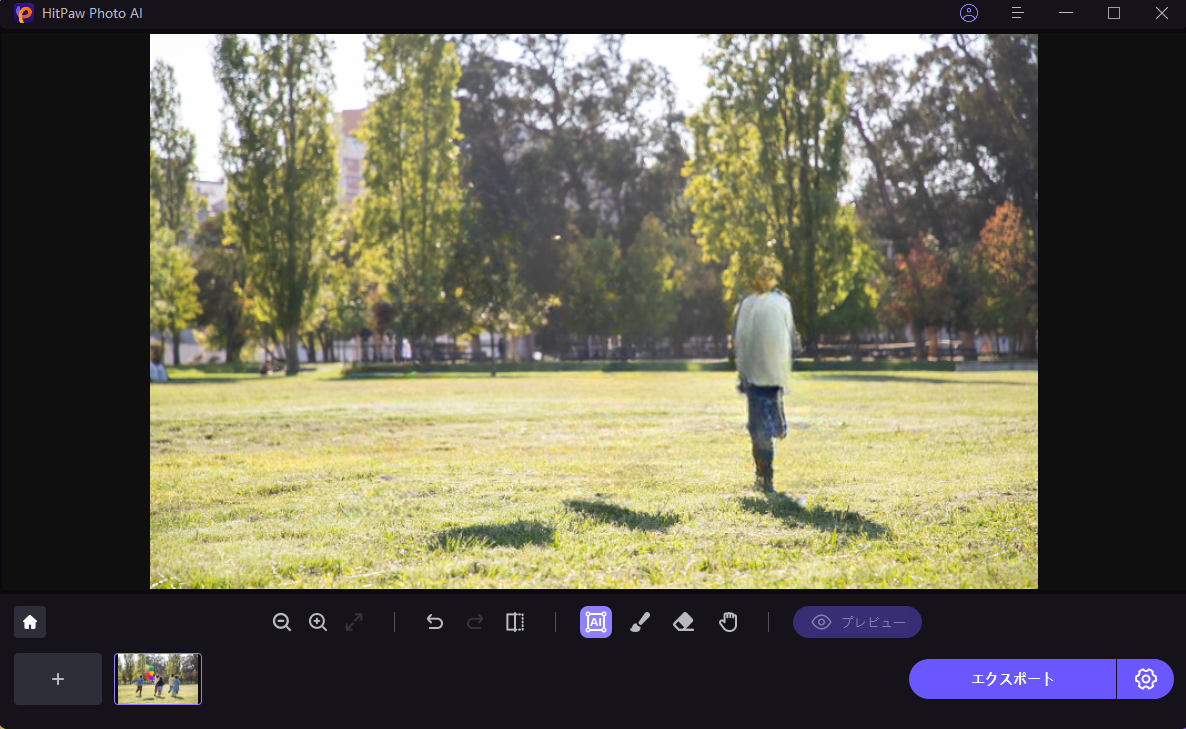Select the balloon photo thumbnail
This screenshot has height=729, width=1186.
pos(158,679)
